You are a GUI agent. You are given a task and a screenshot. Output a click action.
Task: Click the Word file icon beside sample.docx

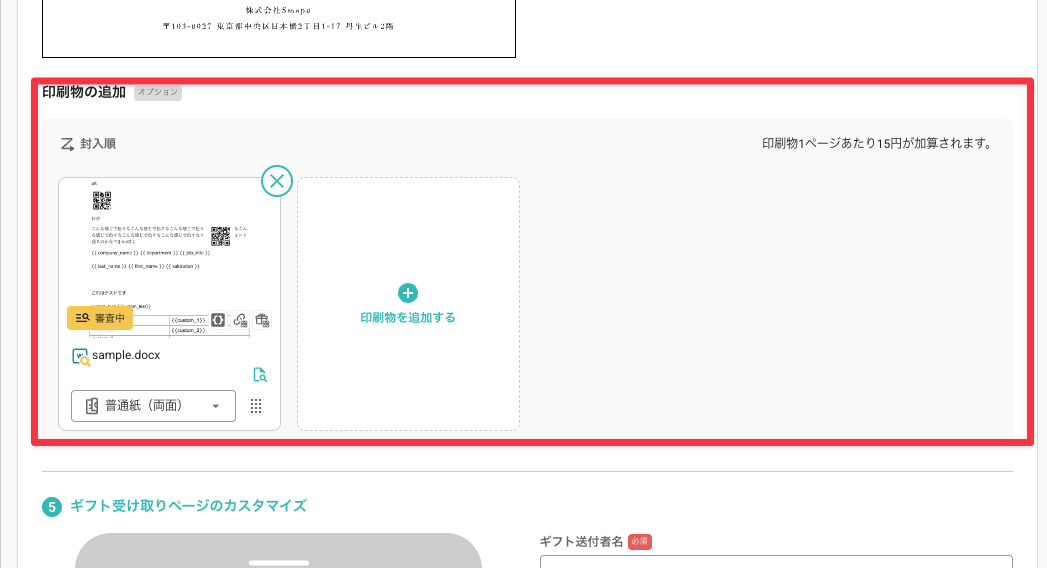pyautogui.click(x=81, y=356)
